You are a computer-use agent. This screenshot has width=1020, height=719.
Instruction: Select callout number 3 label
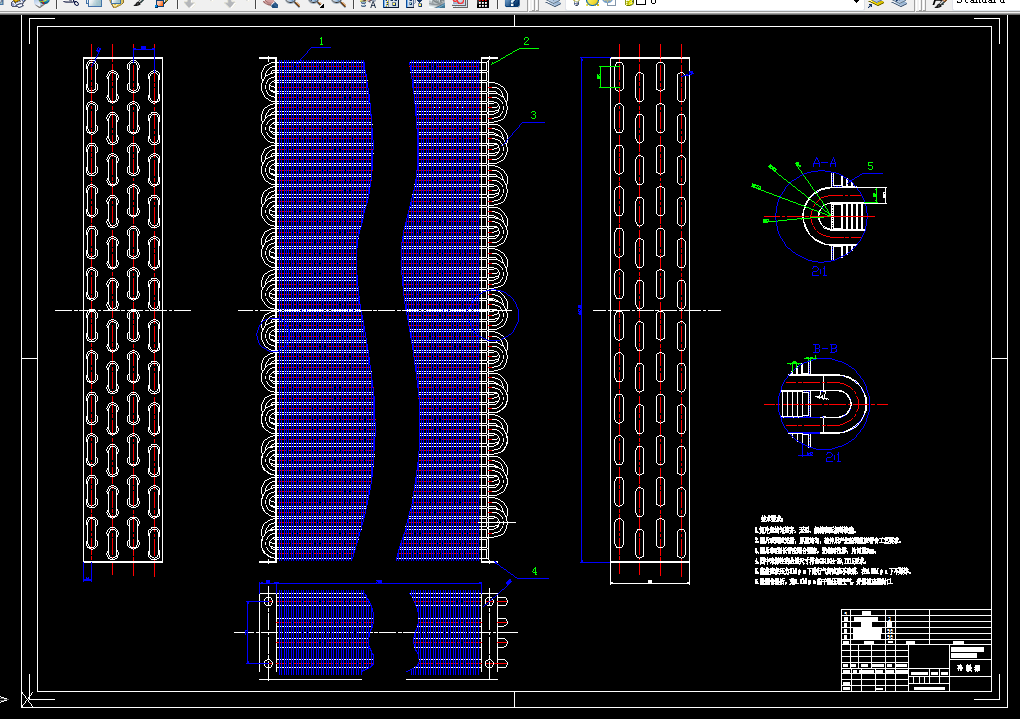click(x=533, y=115)
